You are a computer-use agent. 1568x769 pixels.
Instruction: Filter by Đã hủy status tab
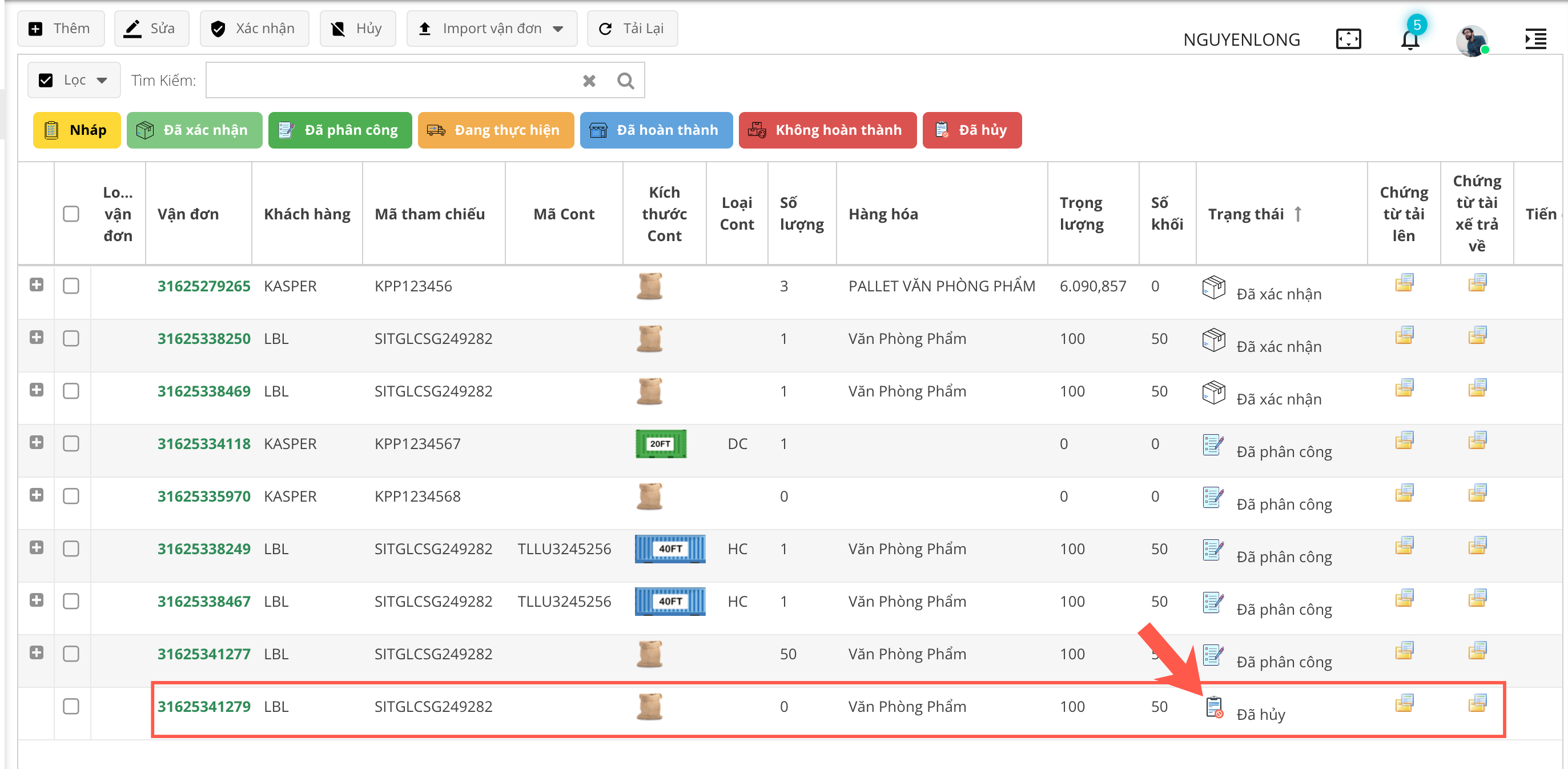(x=971, y=130)
